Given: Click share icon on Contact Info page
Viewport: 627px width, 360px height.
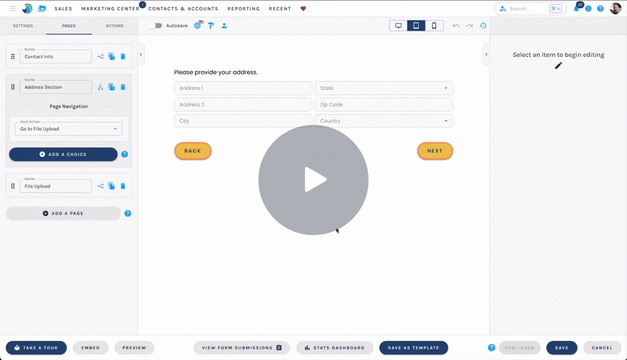Looking at the screenshot, I should click(100, 56).
